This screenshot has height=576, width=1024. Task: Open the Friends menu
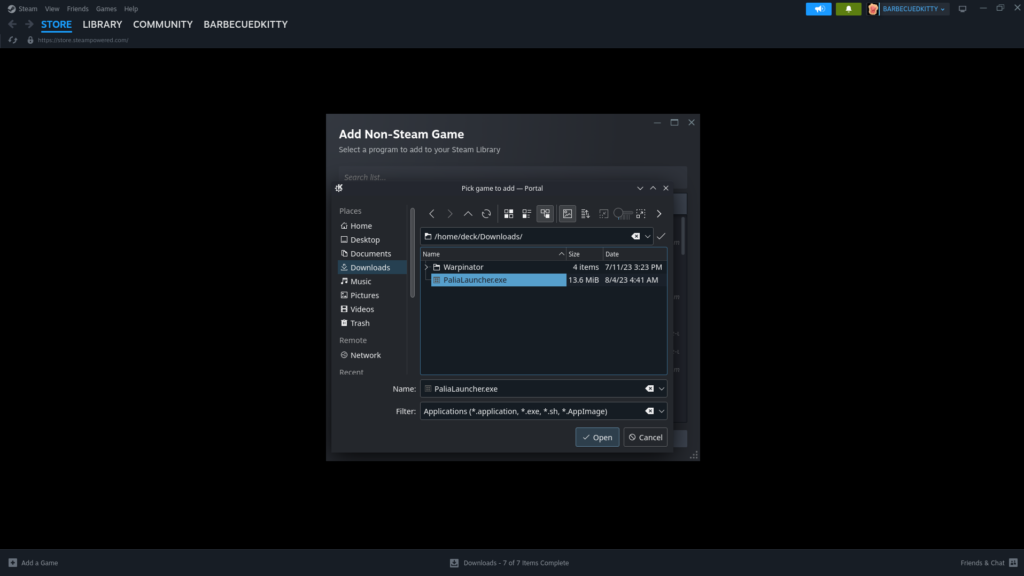click(78, 8)
